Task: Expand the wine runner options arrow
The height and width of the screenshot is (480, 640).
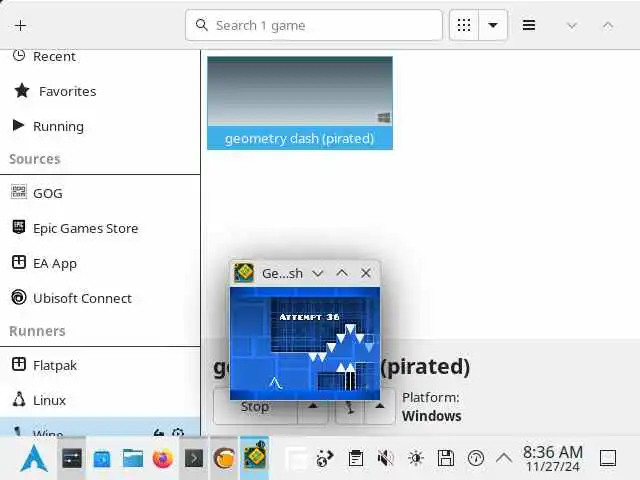Action: coord(380,407)
